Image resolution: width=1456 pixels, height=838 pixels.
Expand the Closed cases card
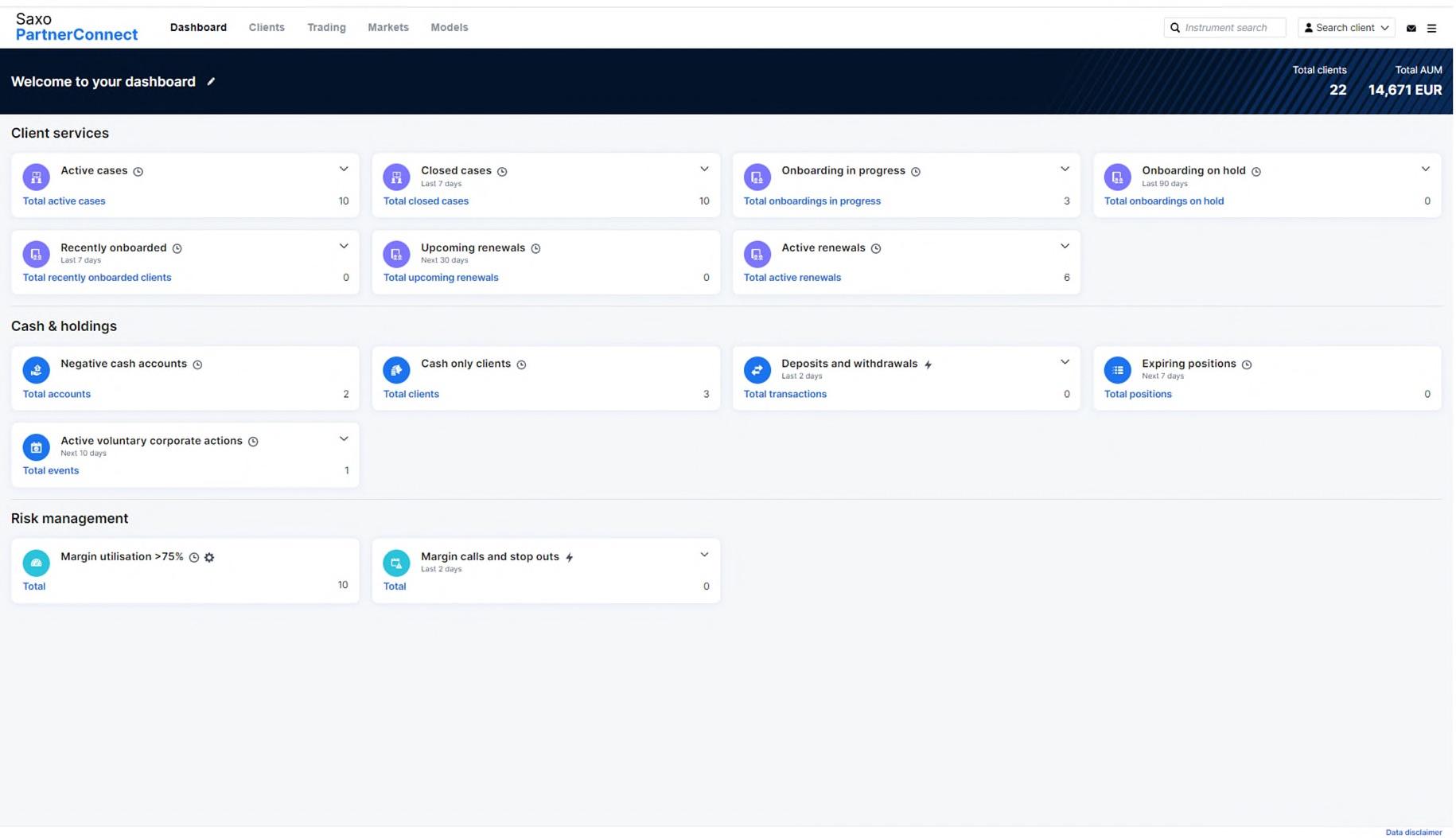point(704,169)
